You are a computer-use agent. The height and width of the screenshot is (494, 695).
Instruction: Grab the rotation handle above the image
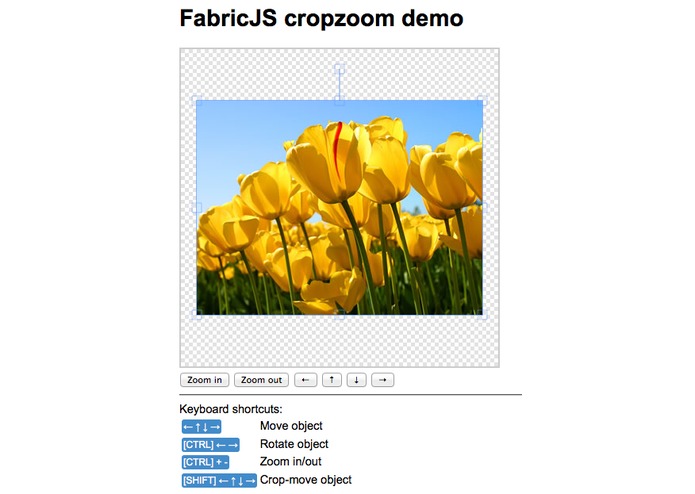[x=340, y=68]
